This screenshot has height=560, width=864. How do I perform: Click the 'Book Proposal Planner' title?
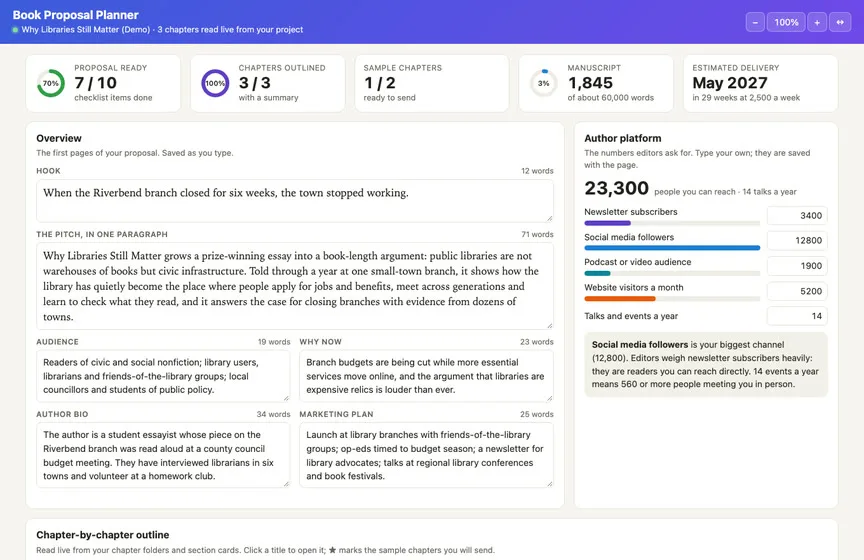(x=75, y=15)
